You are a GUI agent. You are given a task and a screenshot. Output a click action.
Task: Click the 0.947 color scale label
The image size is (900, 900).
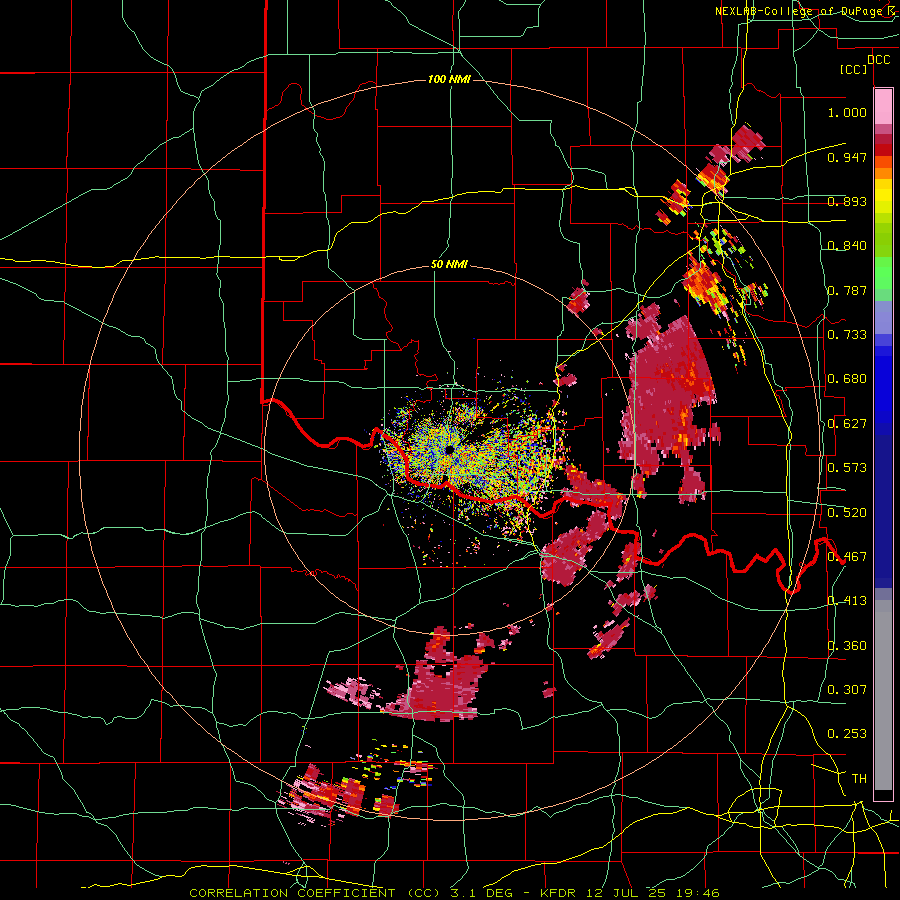pos(847,157)
